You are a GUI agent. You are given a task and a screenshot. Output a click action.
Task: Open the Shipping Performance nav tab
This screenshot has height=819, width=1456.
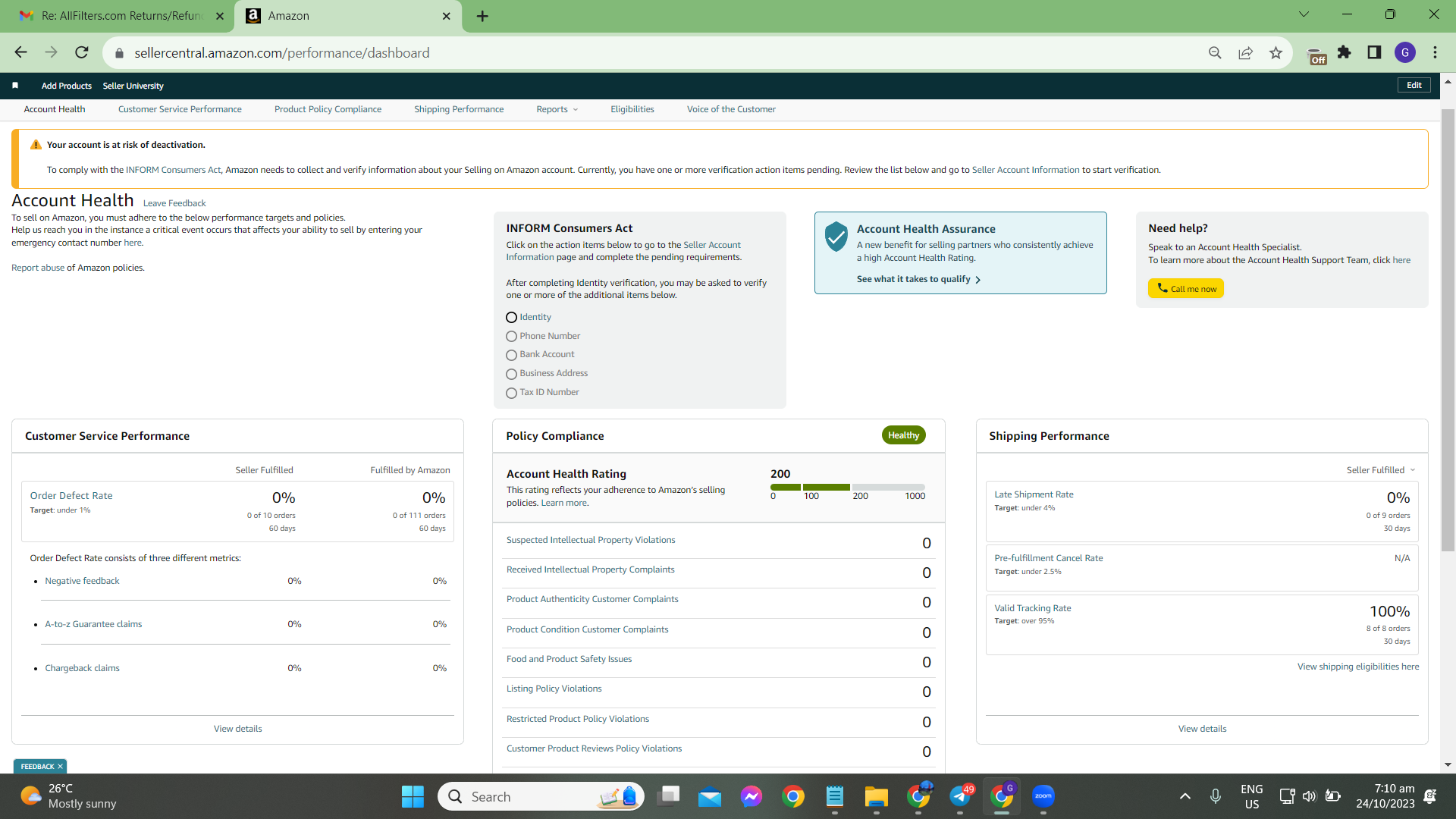(459, 109)
